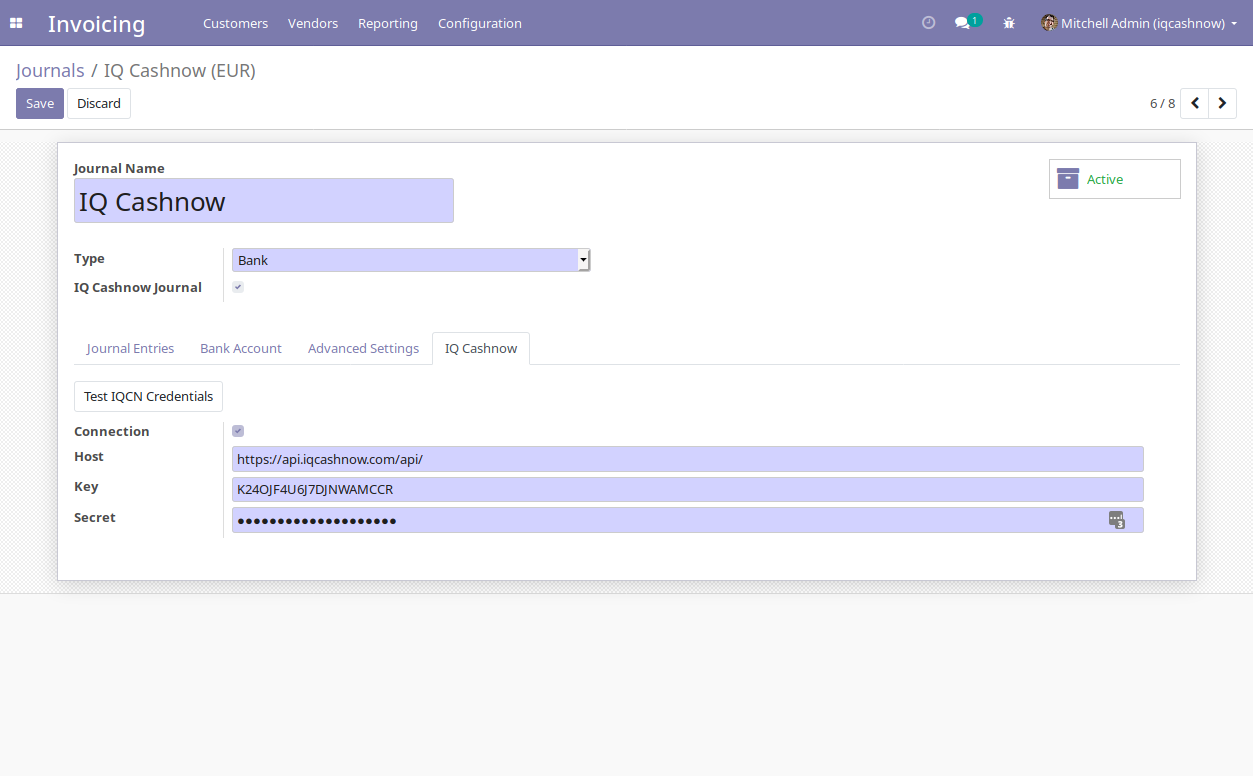Open the activities clock icon
Screen dimensions: 1253x776
[928, 23]
